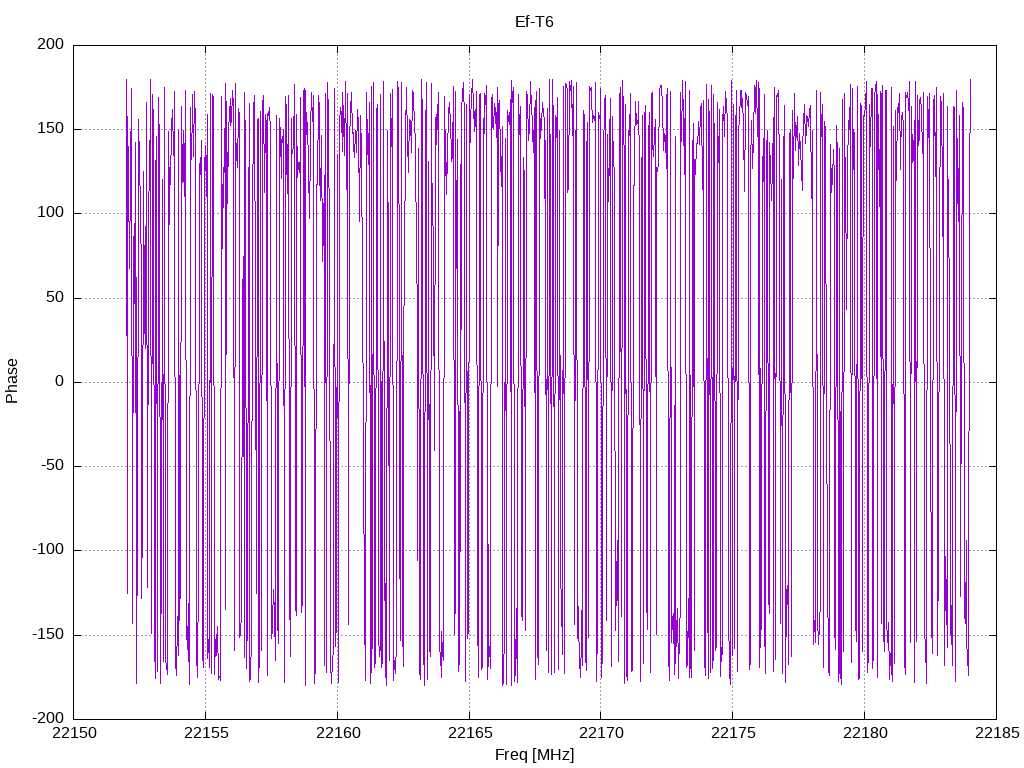The height and width of the screenshot is (768, 1024).
Task: Click the y-axis tick label -50
Action: pyautogui.click(x=53, y=466)
